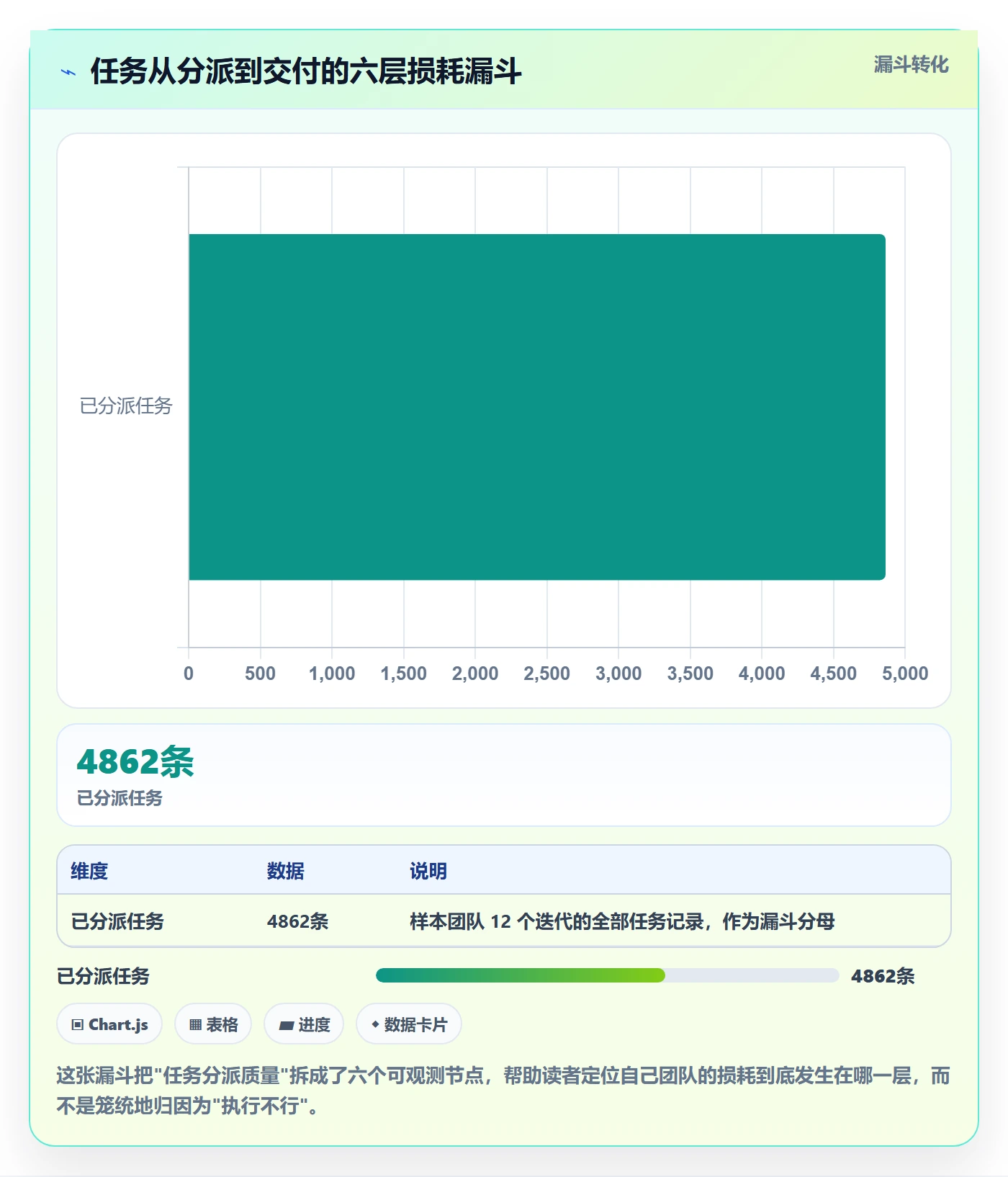Click the large 4862条 figure in the stat card
1008x1177 pixels.
[135, 761]
